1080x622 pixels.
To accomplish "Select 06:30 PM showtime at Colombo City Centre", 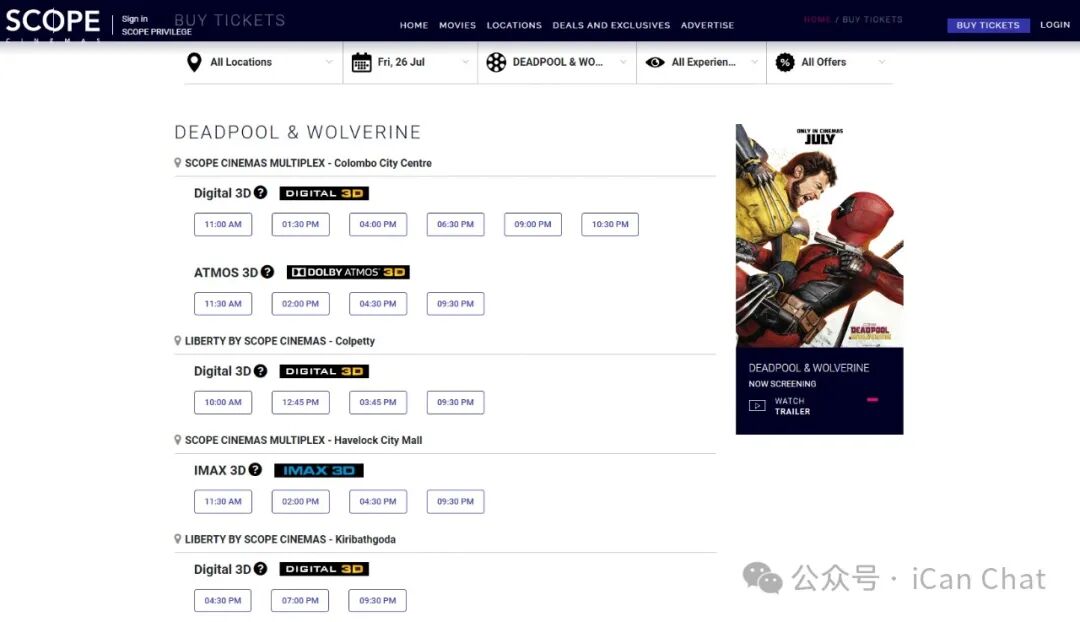I will click(455, 225).
